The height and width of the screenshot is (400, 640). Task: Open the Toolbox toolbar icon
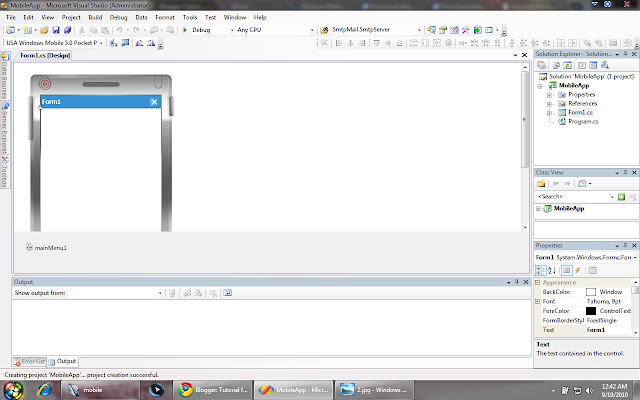pos(466,30)
